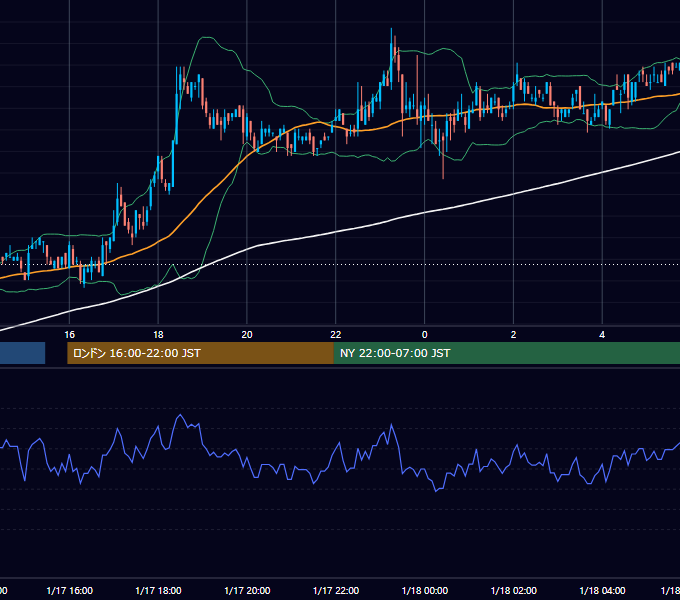This screenshot has width=680, height=600.
Task: Click the 0 hour label on chart axis
Action: pyautogui.click(x=425, y=335)
